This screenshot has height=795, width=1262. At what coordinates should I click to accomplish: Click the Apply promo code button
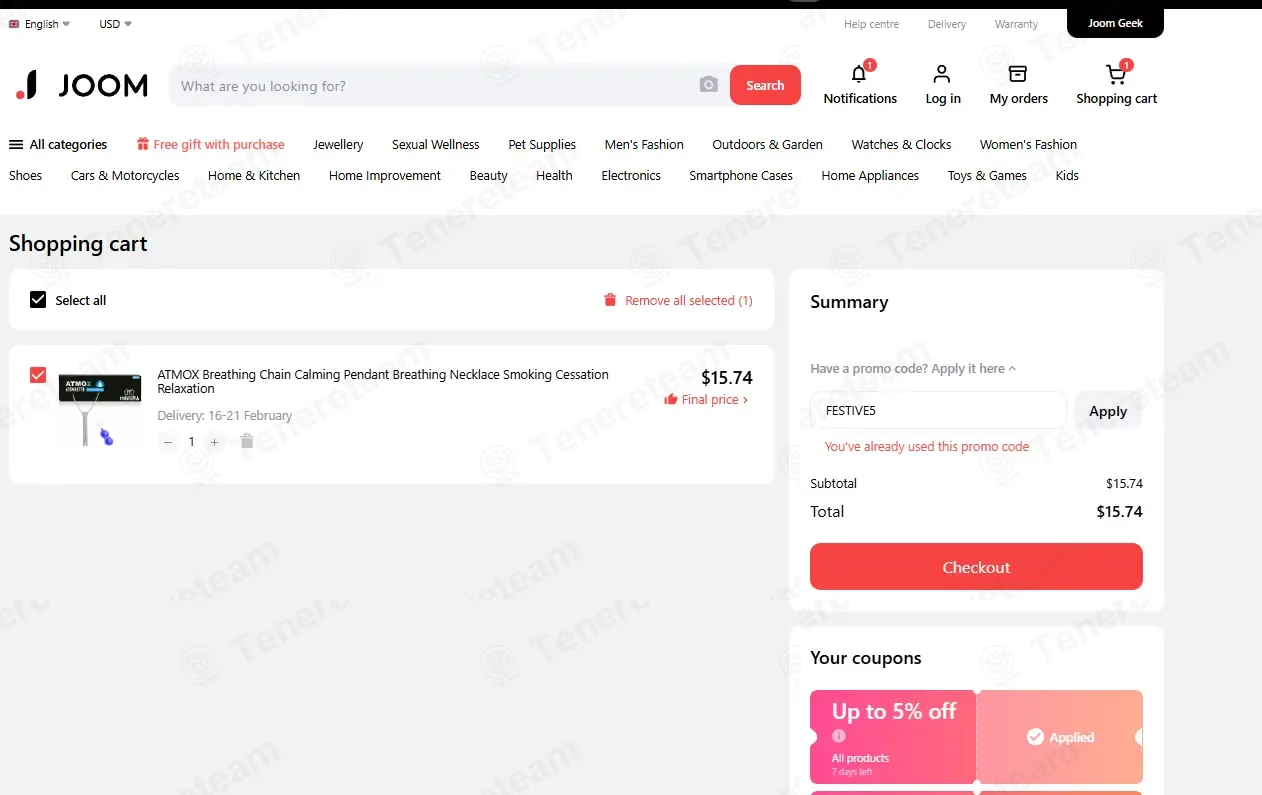[1108, 411]
